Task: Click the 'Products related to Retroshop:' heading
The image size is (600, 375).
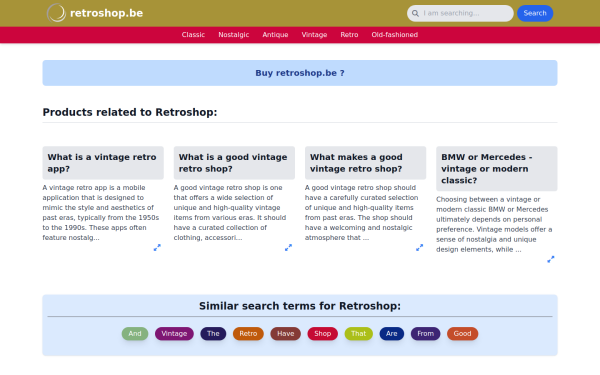Action: 130,112
